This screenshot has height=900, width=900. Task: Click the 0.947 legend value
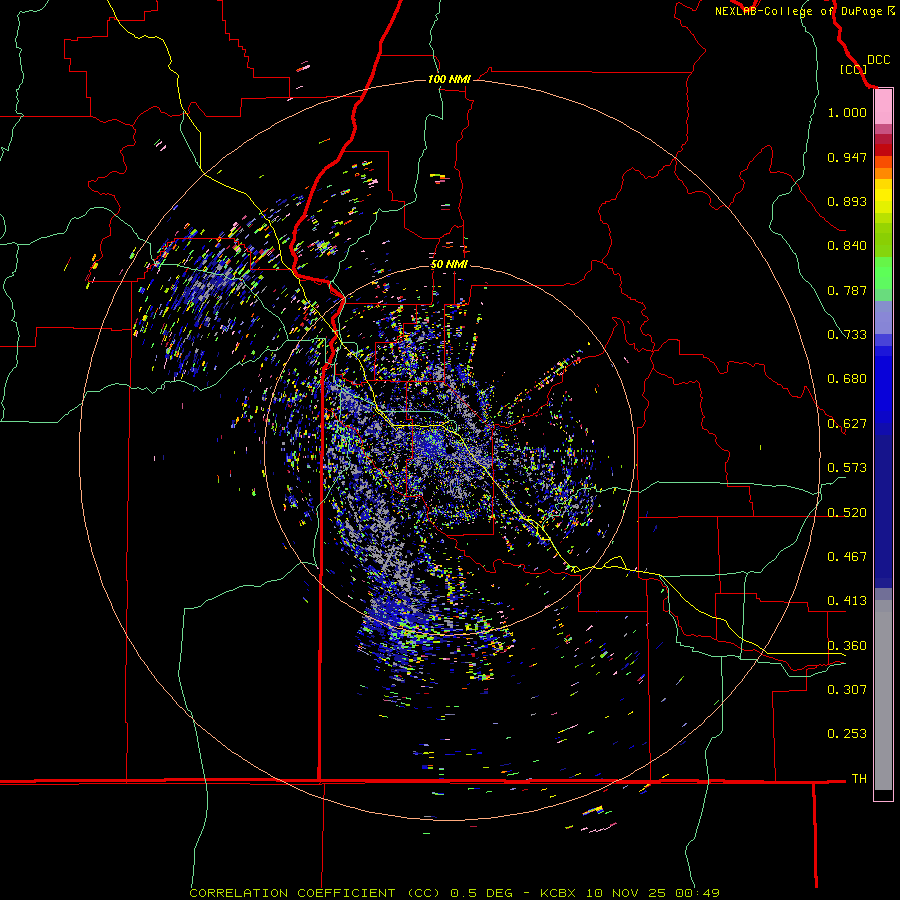click(x=847, y=157)
